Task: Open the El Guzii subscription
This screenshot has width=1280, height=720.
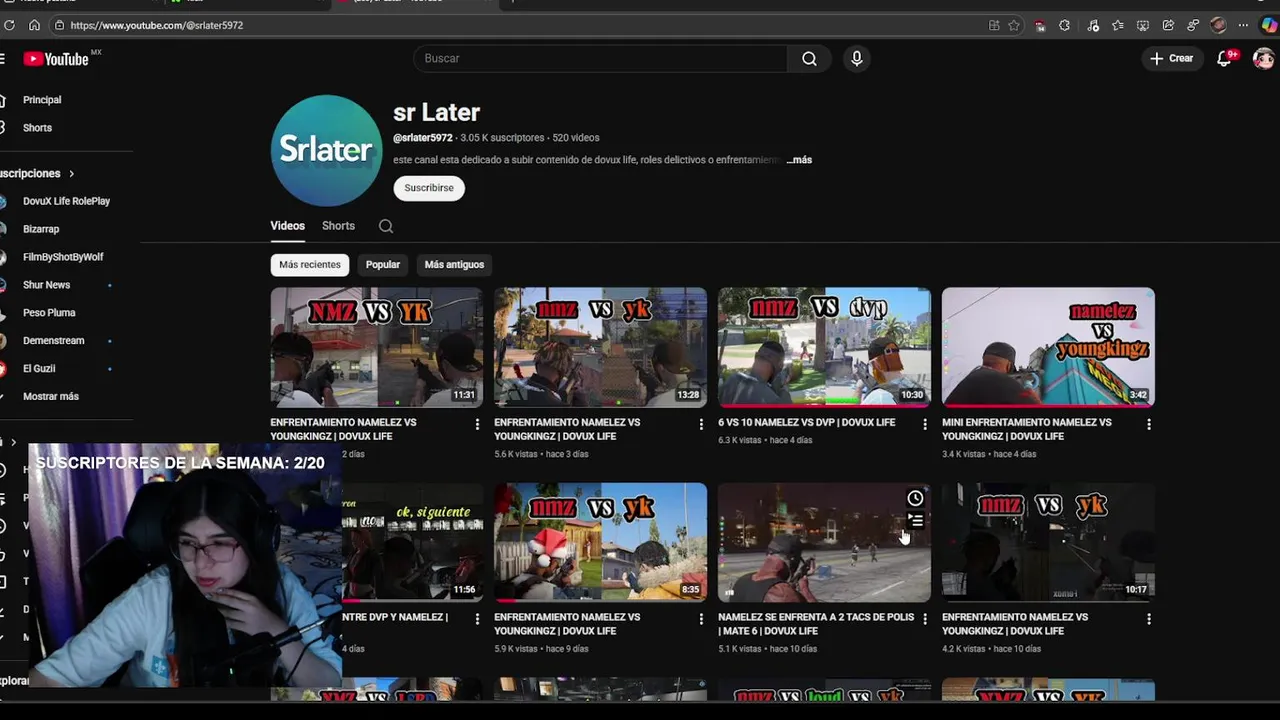Action: 39,369
